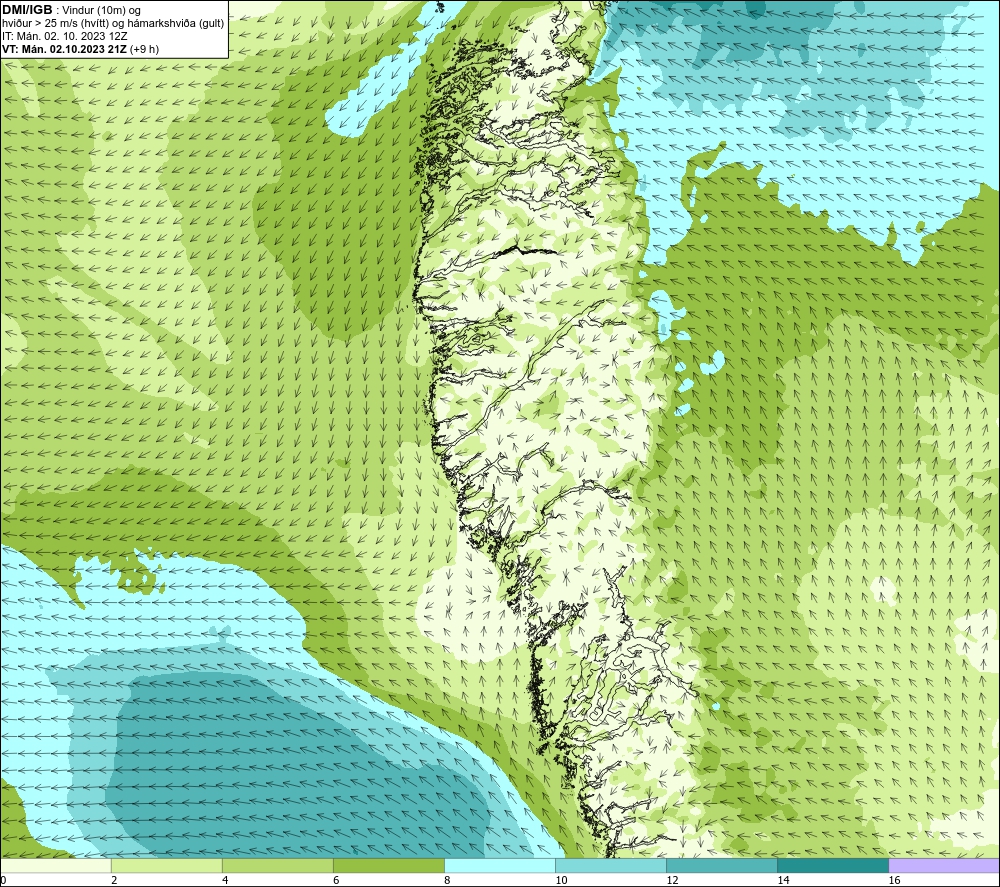Select the "10" scale label
This screenshot has width=1000, height=887.
pos(561,881)
